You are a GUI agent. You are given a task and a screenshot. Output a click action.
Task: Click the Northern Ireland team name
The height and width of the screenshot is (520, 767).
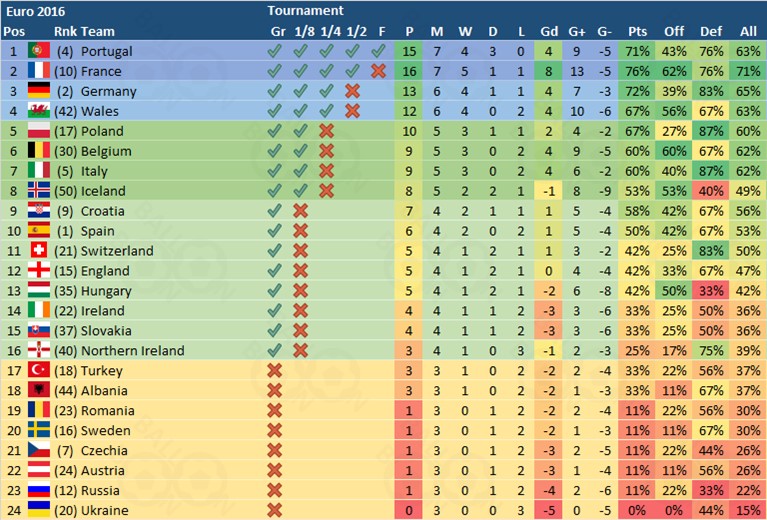click(132, 351)
